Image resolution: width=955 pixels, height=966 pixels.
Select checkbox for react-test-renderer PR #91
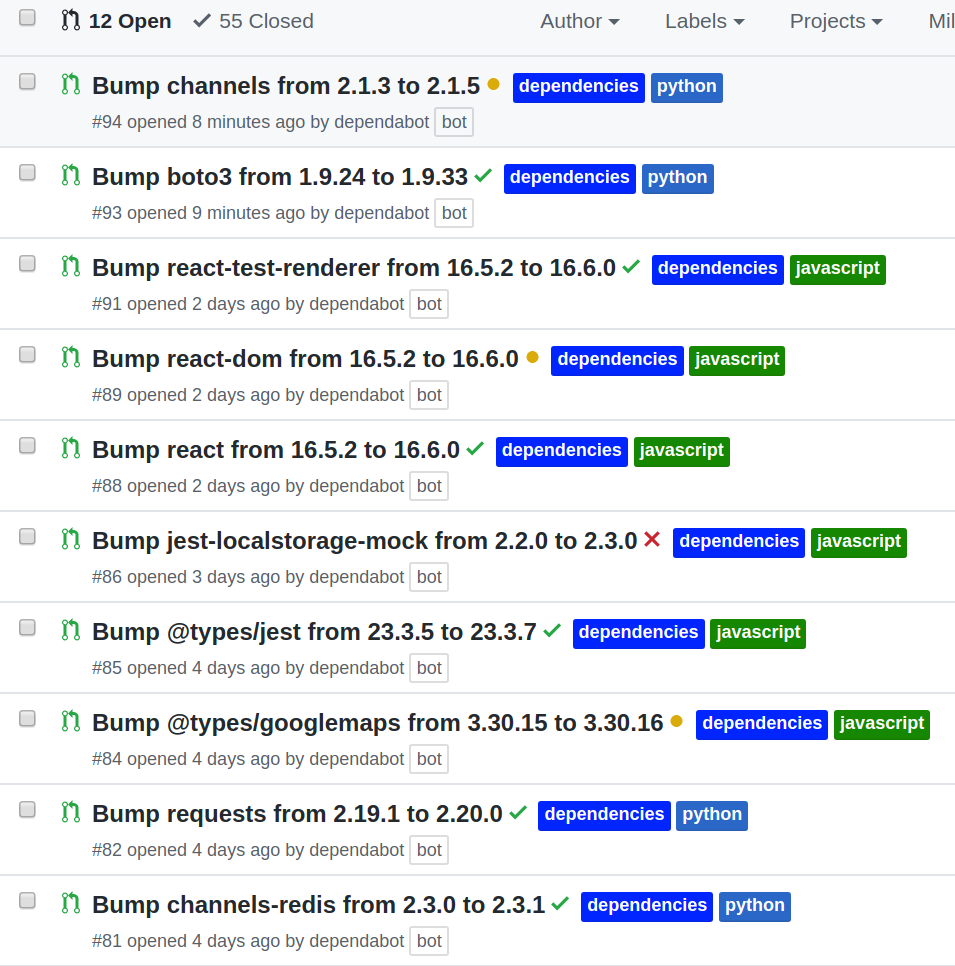(x=27, y=264)
